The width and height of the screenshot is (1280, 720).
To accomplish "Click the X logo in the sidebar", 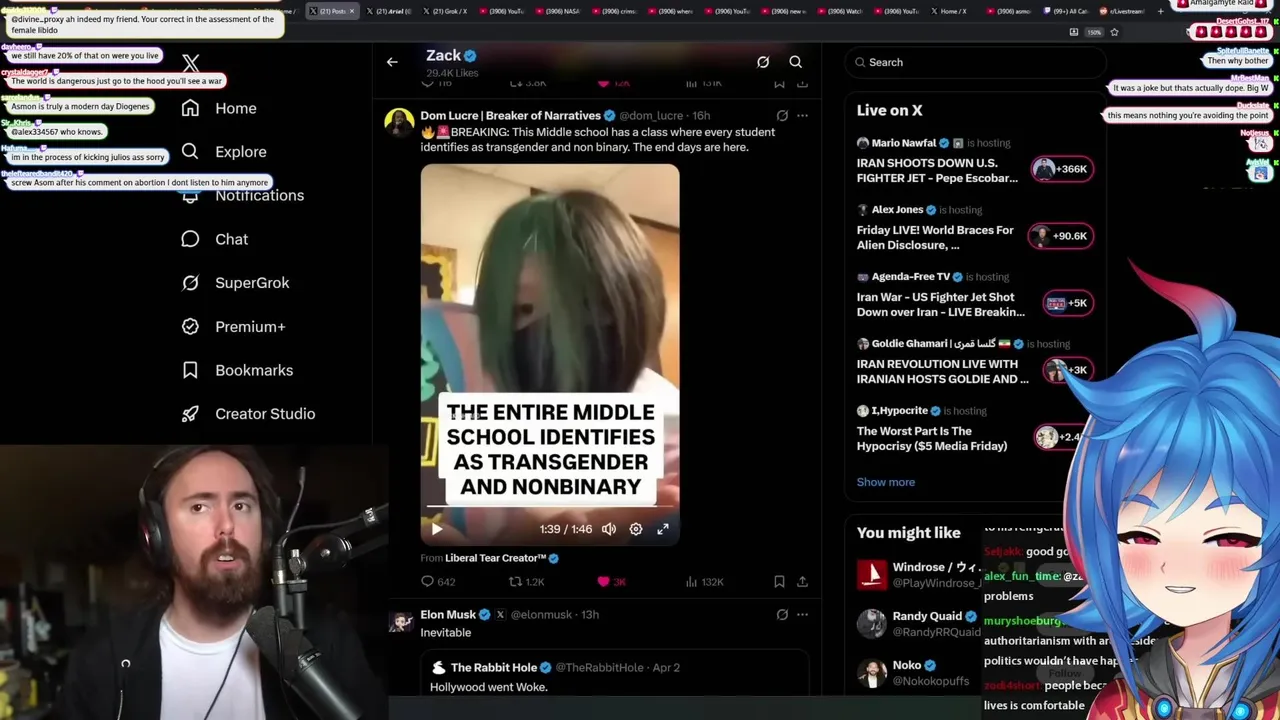I will pyautogui.click(x=191, y=63).
